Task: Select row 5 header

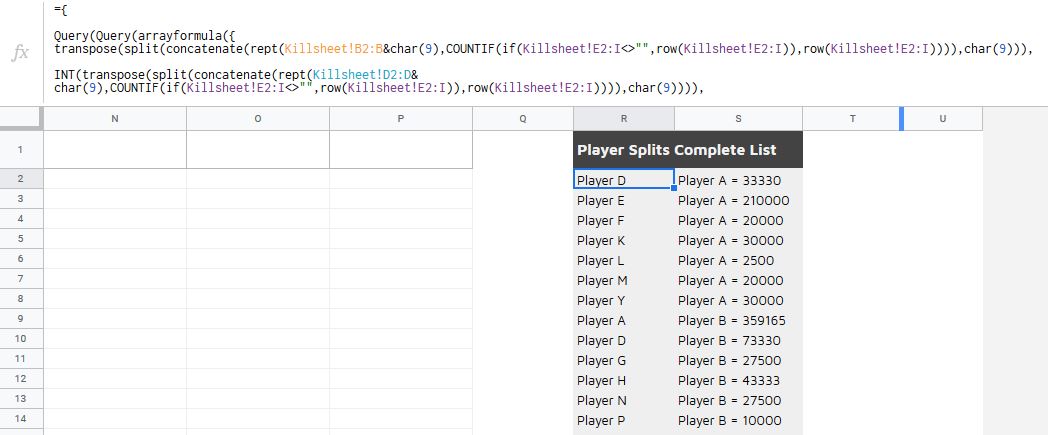Action: (x=21, y=239)
